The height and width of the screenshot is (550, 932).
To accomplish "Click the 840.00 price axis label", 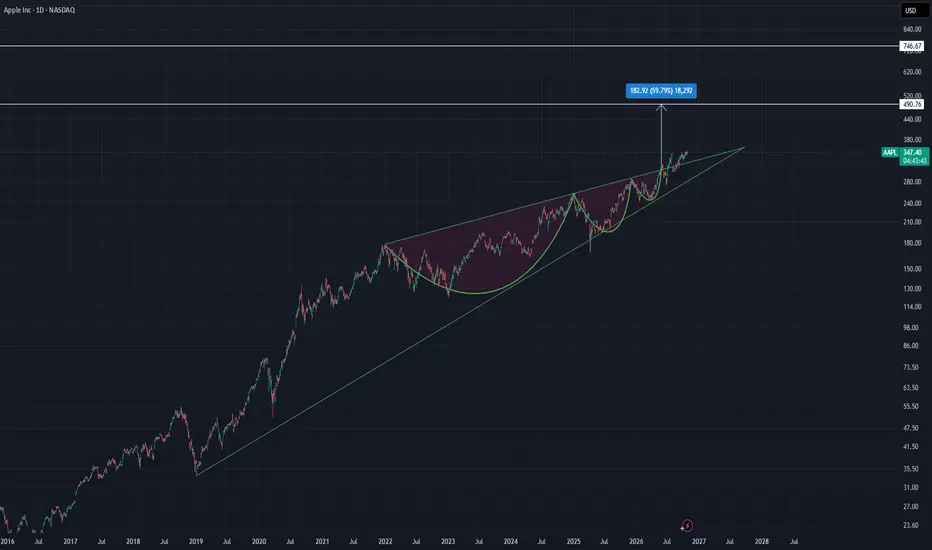I will click(x=912, y=29).
